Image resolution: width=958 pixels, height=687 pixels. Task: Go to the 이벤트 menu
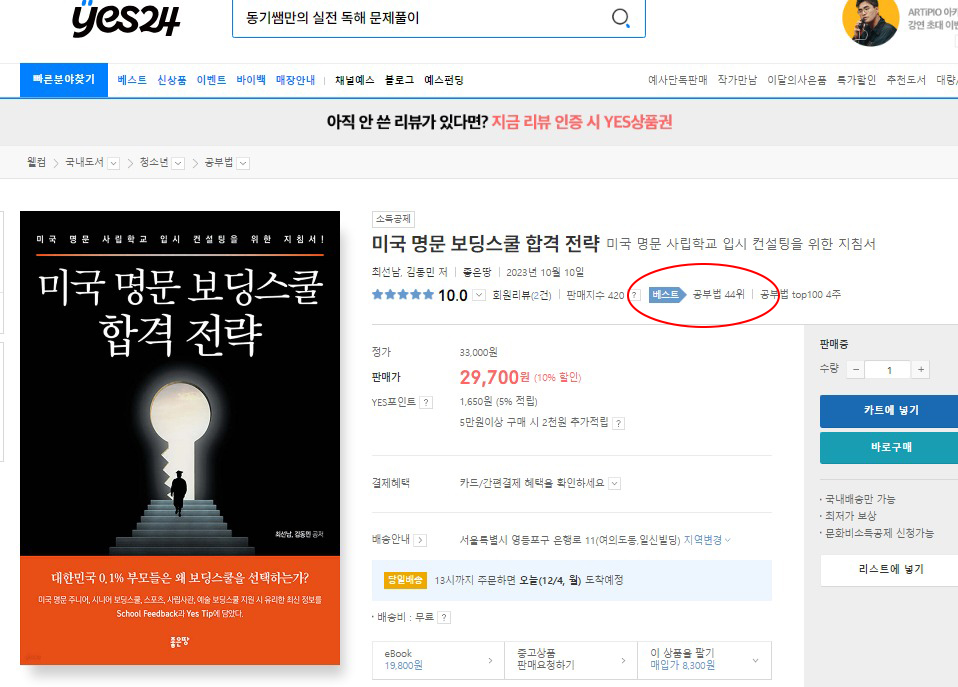click(x=211, y=80)
